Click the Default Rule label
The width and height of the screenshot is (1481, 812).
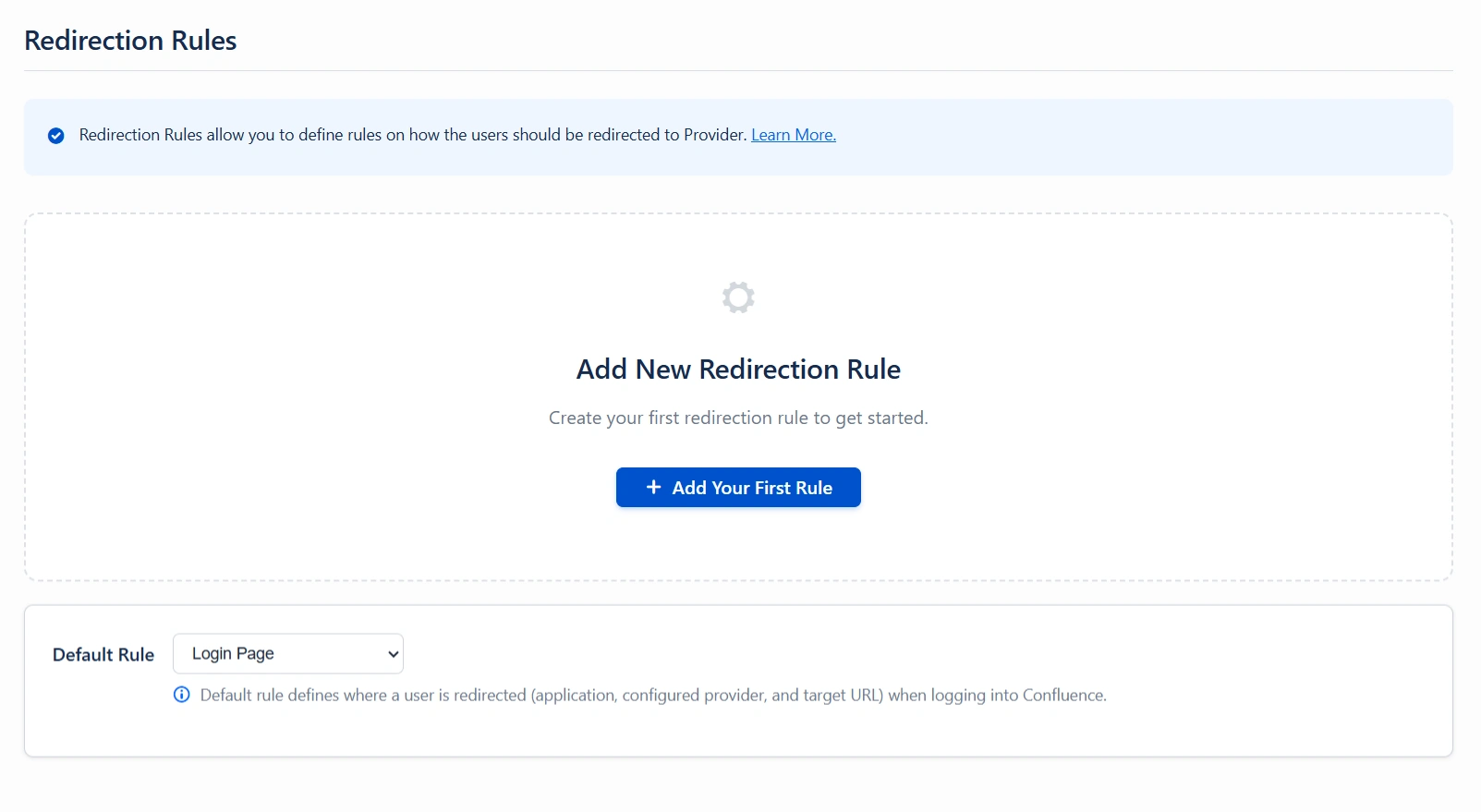point(103,655)
